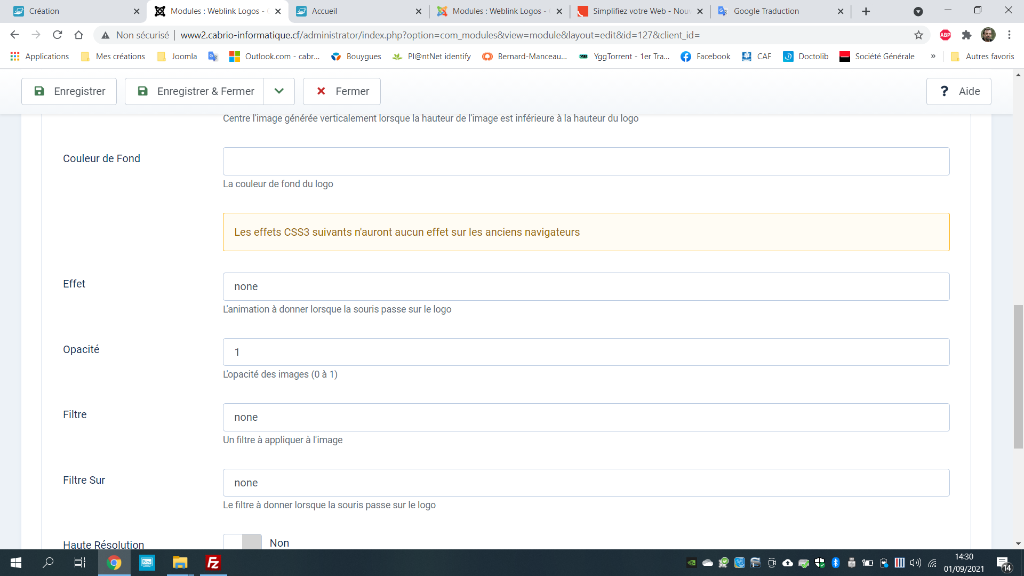Open the Facebook bookmark
Screen dimensions: 1024x576
click(706, 56)
